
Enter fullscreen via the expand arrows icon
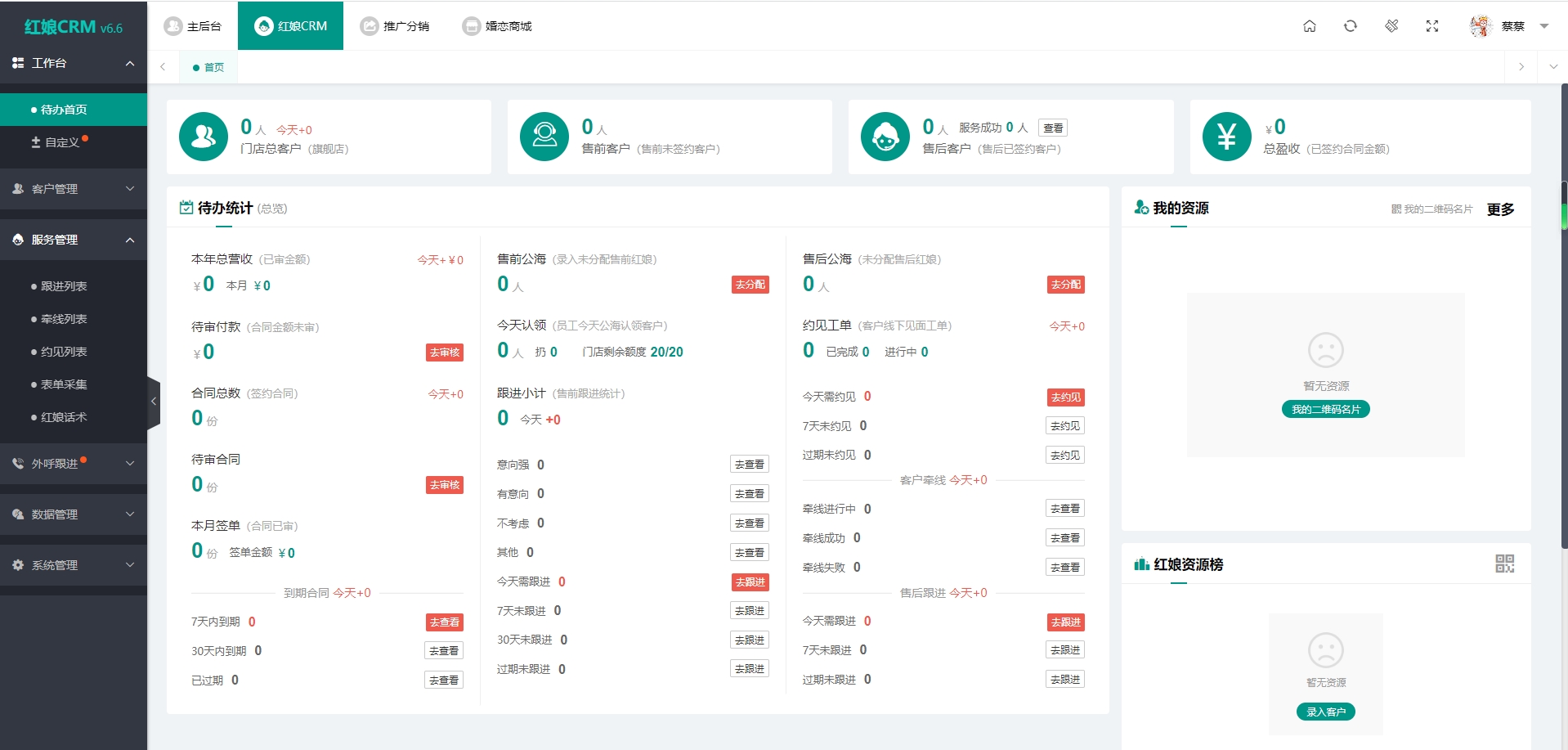pos(1432,26)
